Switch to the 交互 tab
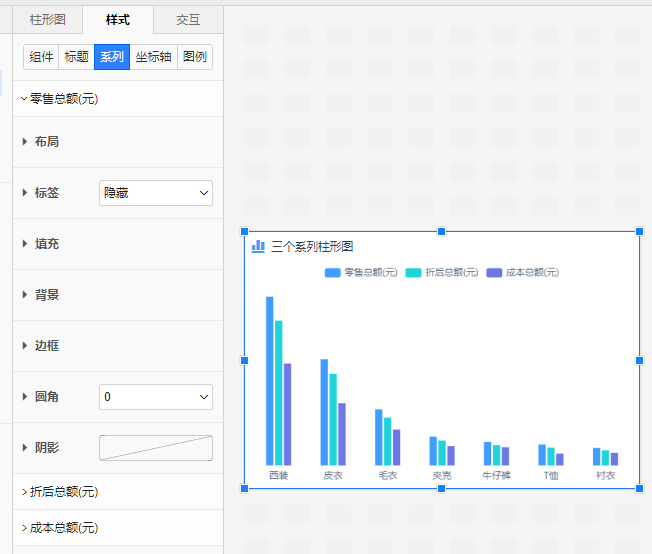 click(x=188, y=20)
